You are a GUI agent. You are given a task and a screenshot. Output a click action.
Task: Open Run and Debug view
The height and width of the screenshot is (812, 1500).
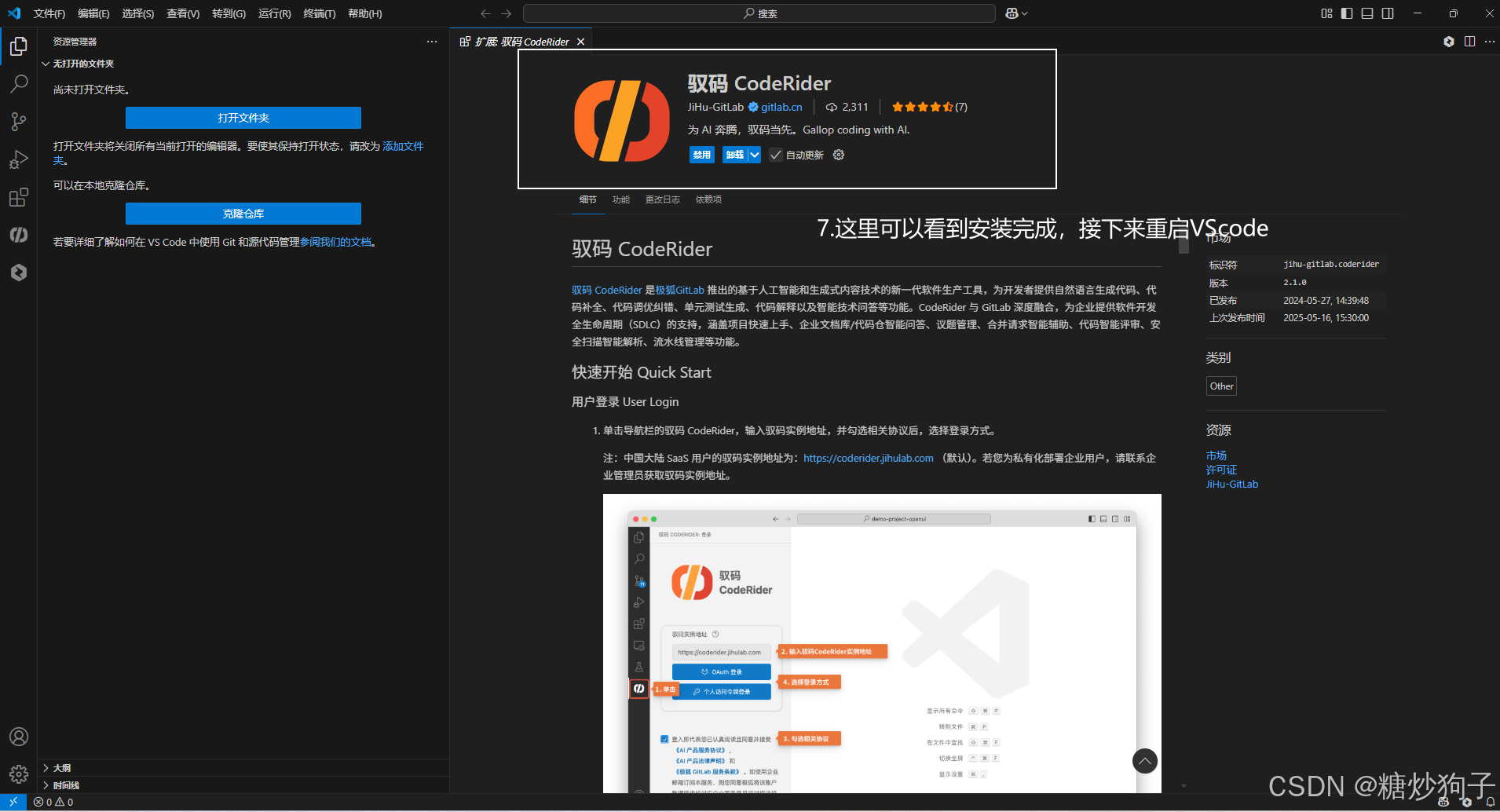[19, 159]
